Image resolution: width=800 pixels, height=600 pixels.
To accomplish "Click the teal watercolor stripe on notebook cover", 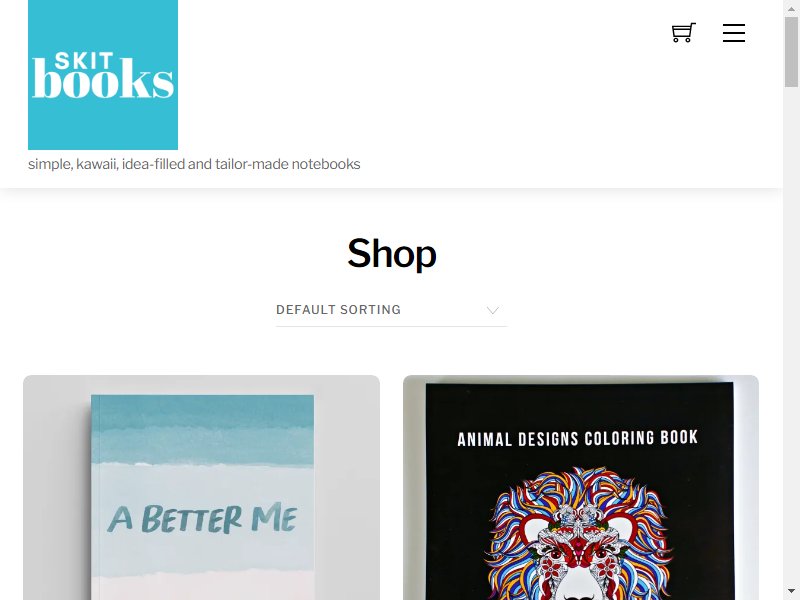I will click(203, 429).
